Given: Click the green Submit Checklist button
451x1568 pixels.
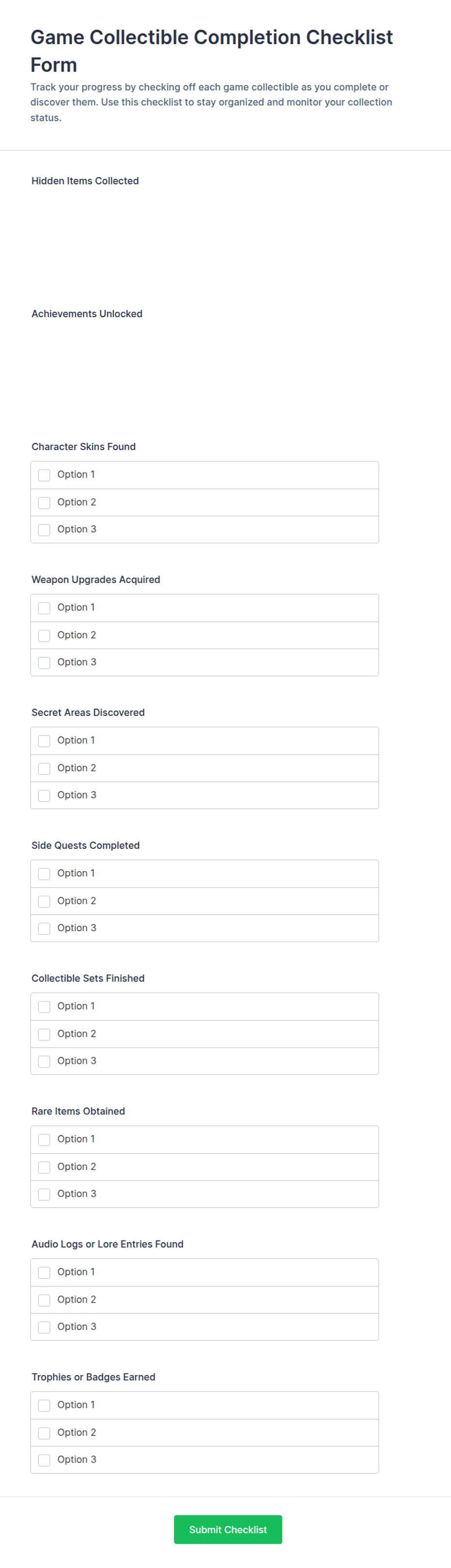Looking at the screenshot, I should click(x=227, y=1529).
